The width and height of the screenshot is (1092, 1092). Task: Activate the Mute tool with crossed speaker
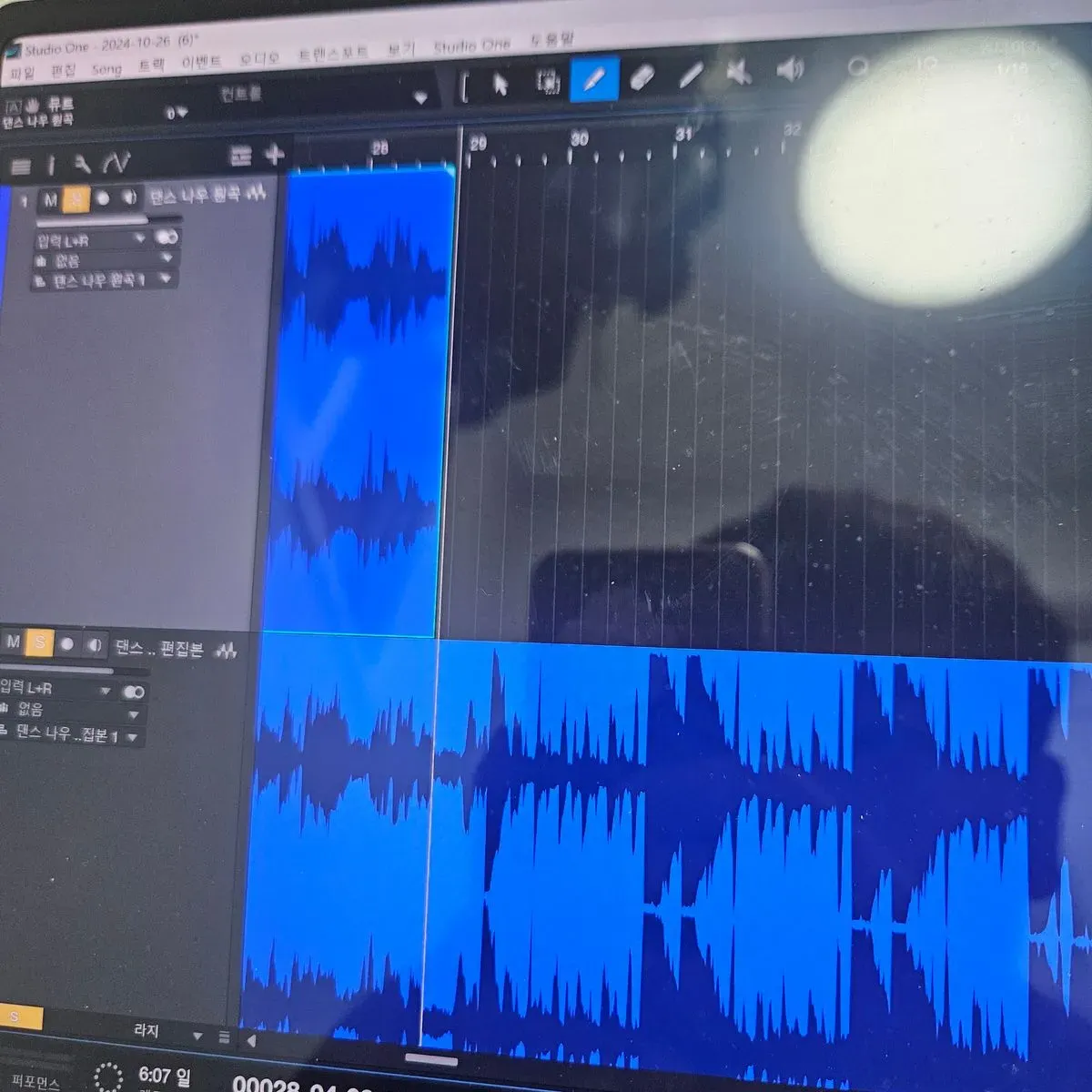[x=739, y=73]
